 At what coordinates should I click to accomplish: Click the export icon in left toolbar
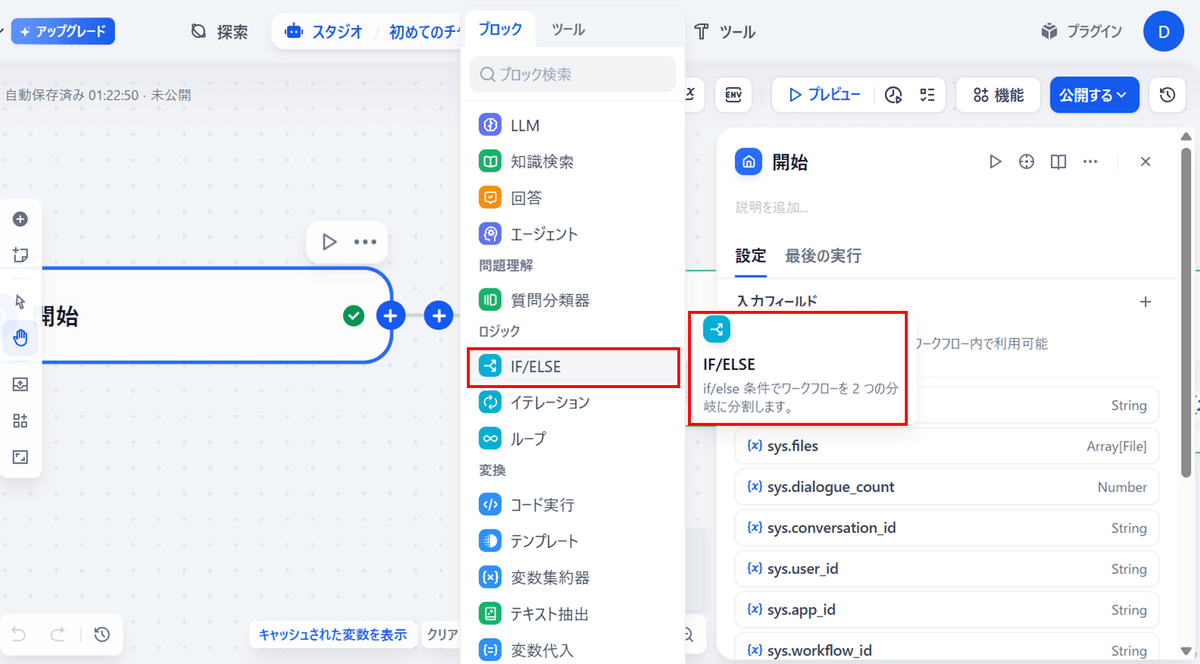point(20,385)
